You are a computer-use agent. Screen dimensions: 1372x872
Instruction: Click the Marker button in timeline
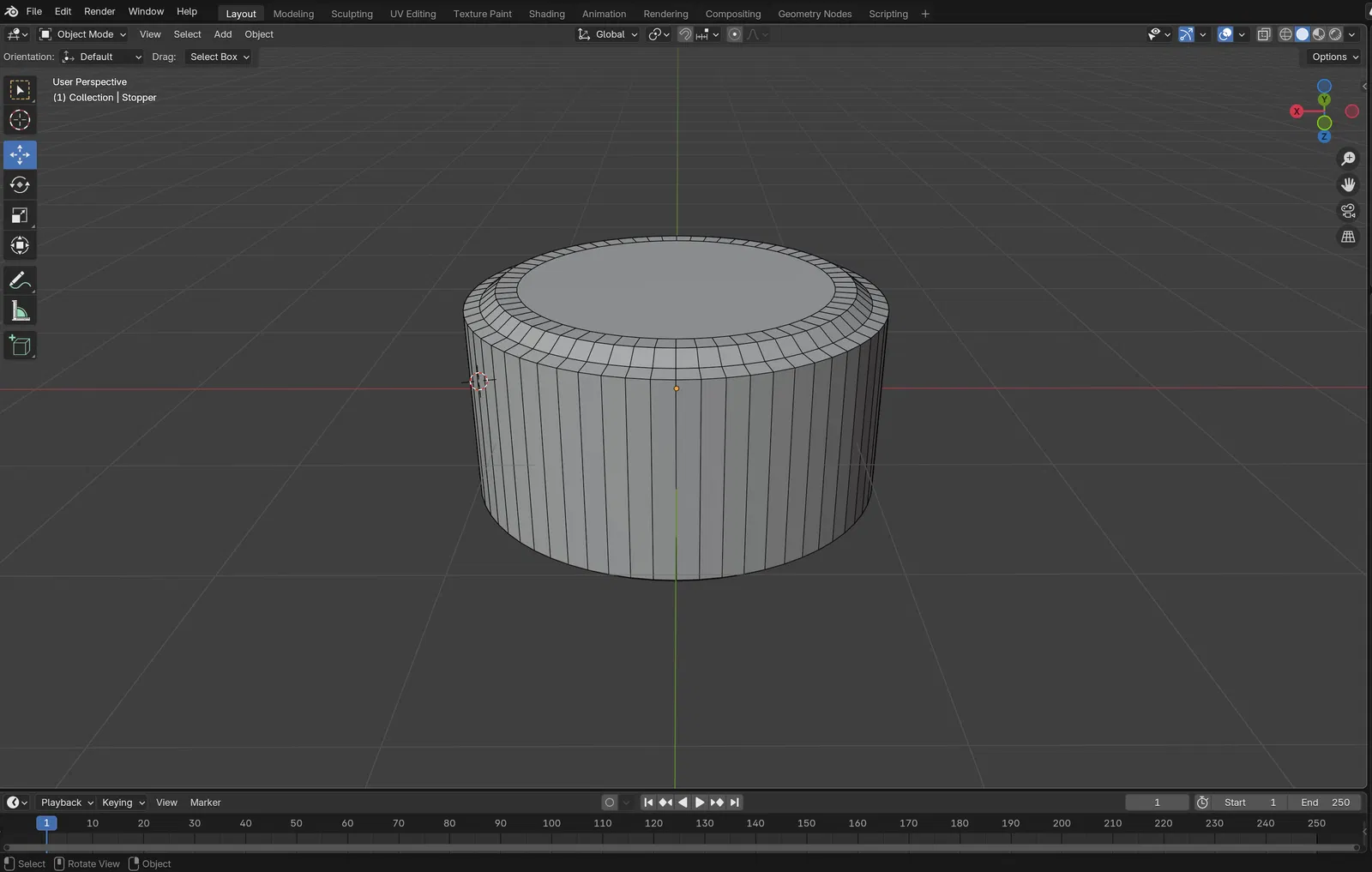205,803
